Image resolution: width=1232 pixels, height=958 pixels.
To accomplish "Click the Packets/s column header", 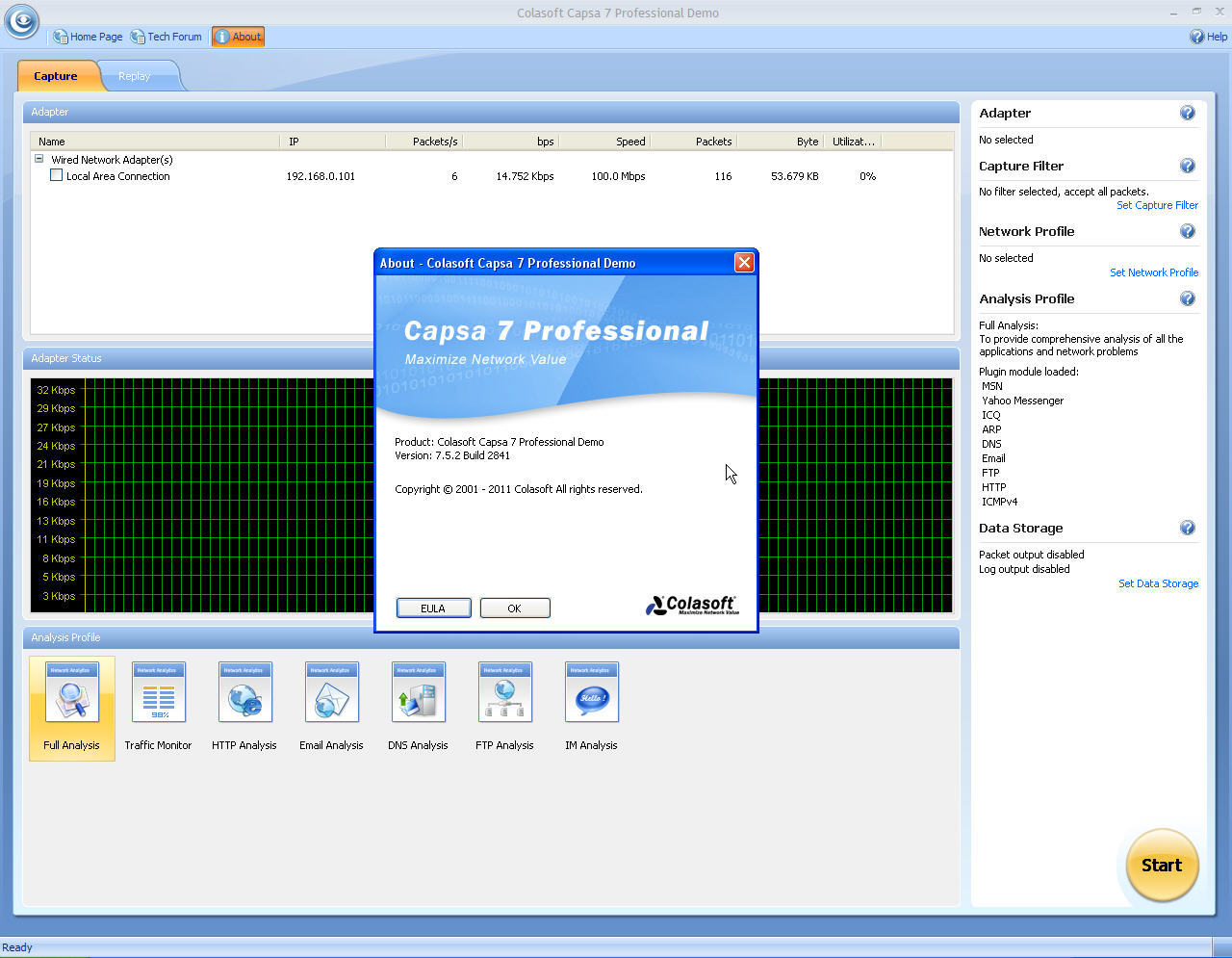I will (423, 142).
